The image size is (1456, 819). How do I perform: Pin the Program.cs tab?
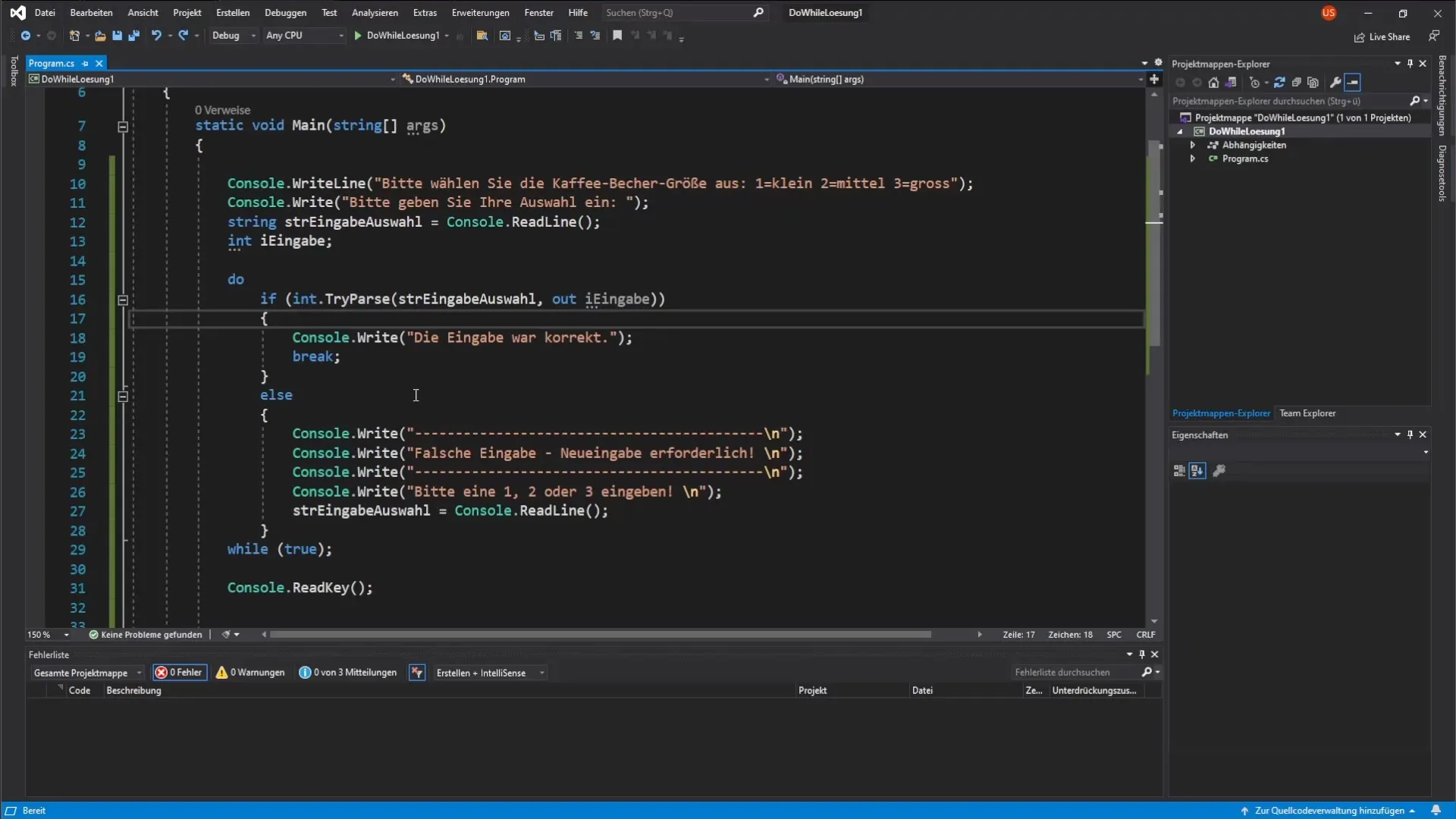[85, 64]
